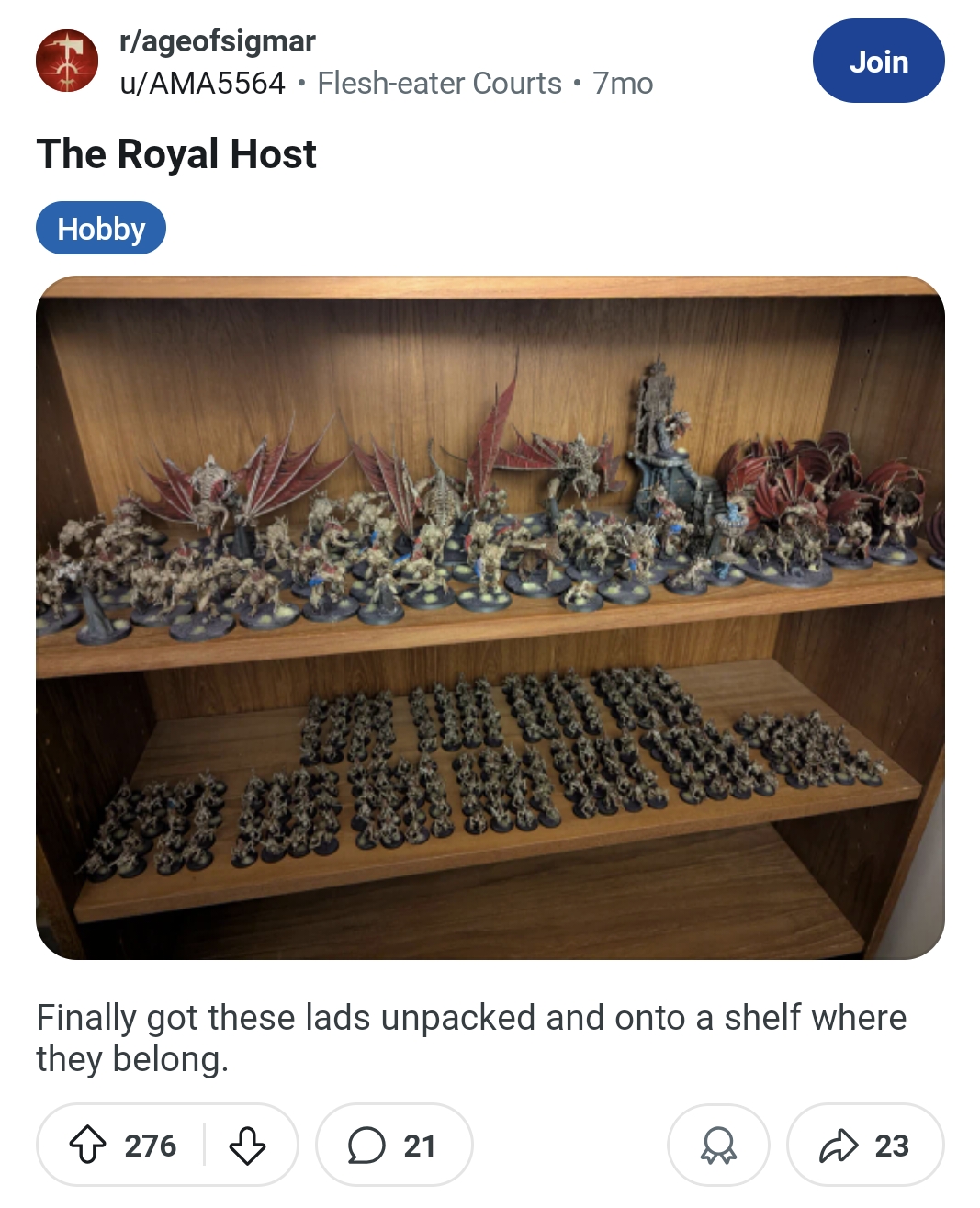This screenshot has height=1208, width=980.
Task: Tap the Flesh-eater Courts user flair
Action: click(x=439, y=84)
